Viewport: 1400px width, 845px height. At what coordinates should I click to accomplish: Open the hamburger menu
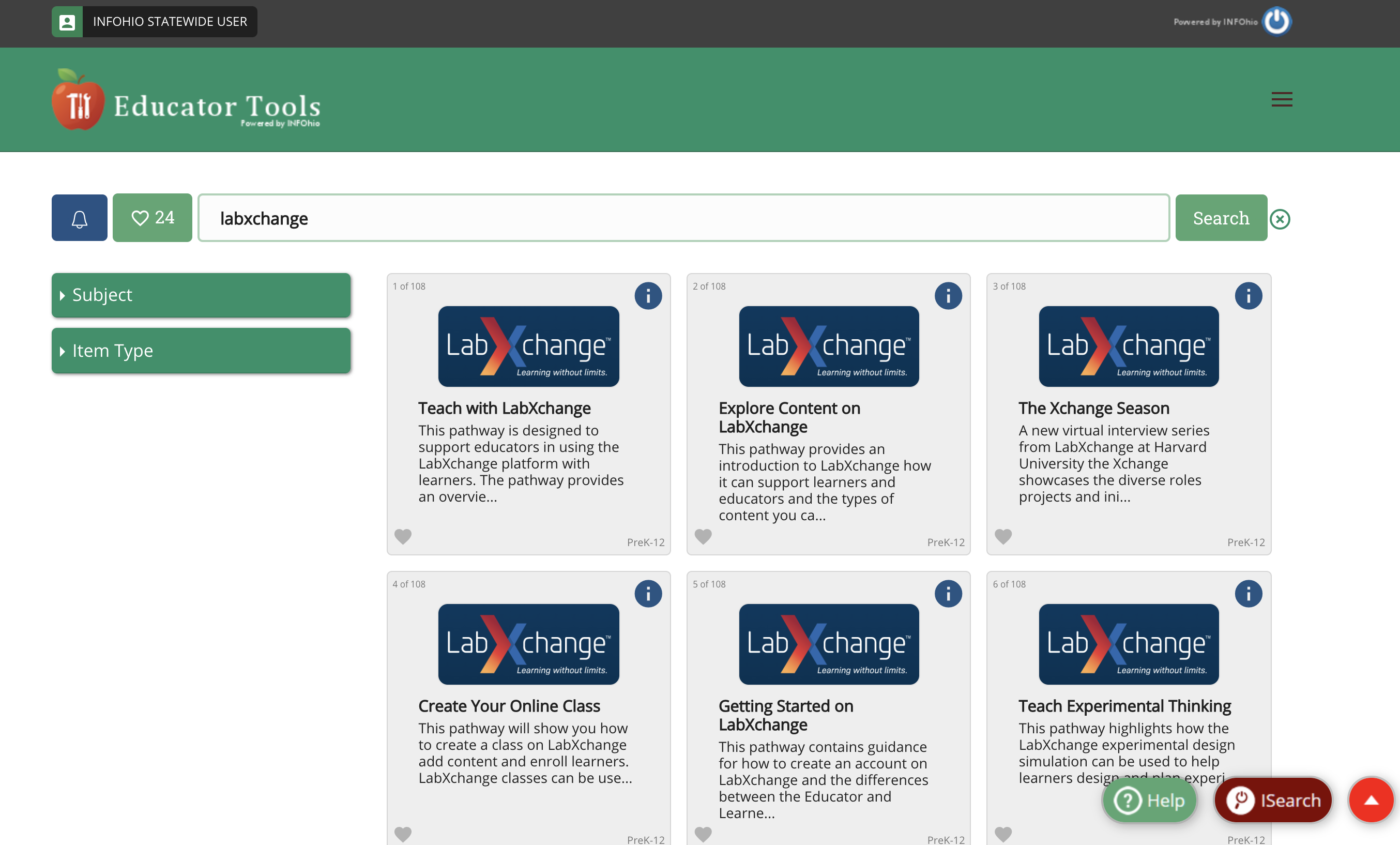tap(1281, 99)
